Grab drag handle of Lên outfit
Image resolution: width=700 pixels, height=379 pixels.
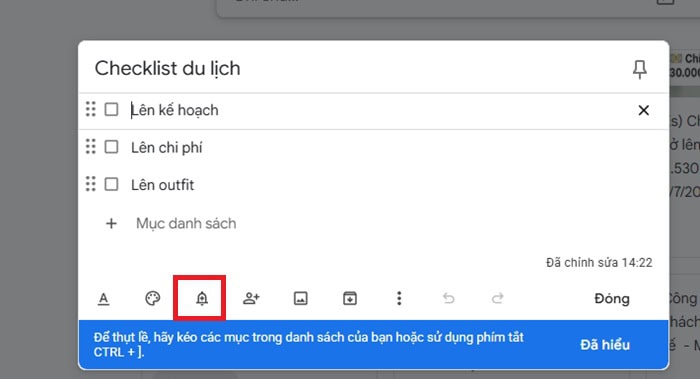(x=91, y=184)
